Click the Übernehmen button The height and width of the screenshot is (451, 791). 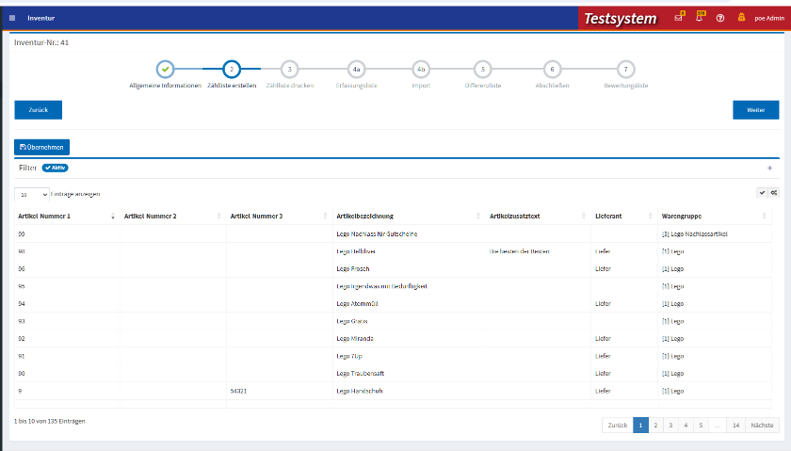(42, 147)
